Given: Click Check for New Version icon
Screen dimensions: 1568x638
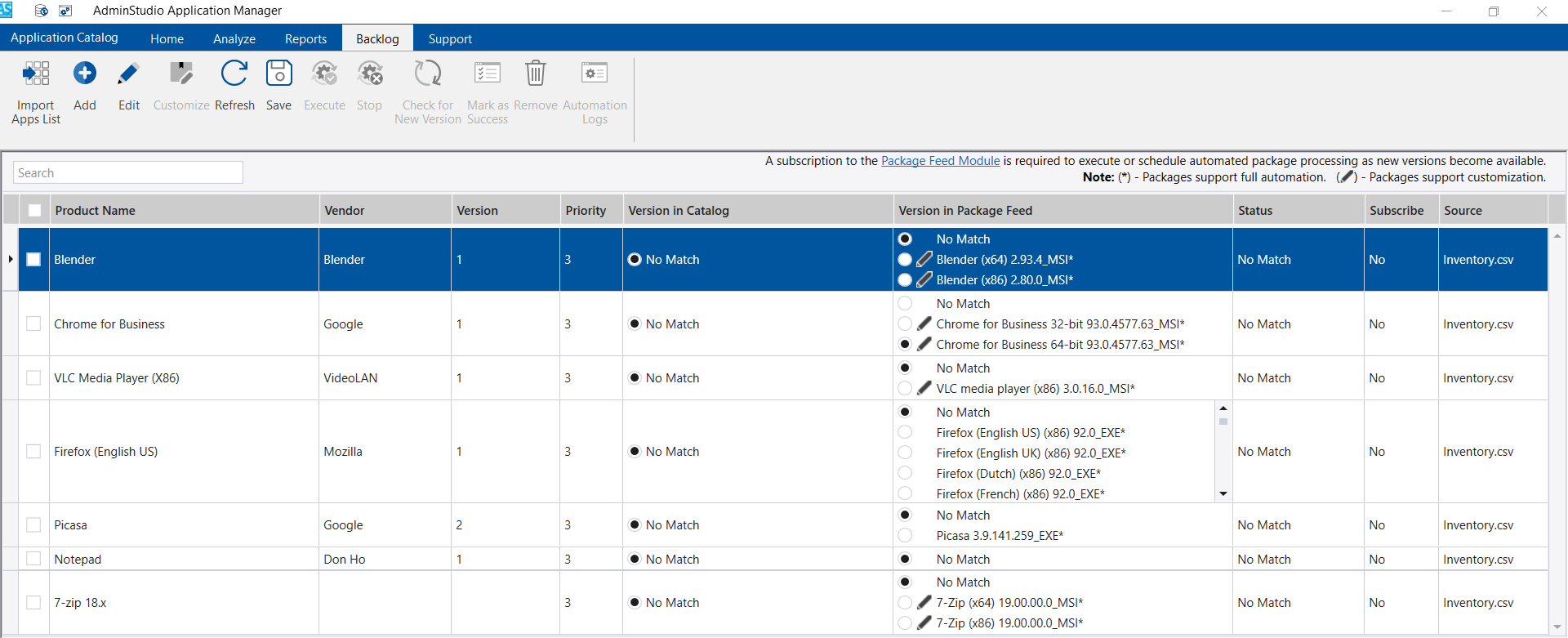Looking at the screenshot, I should pos(428,74).
